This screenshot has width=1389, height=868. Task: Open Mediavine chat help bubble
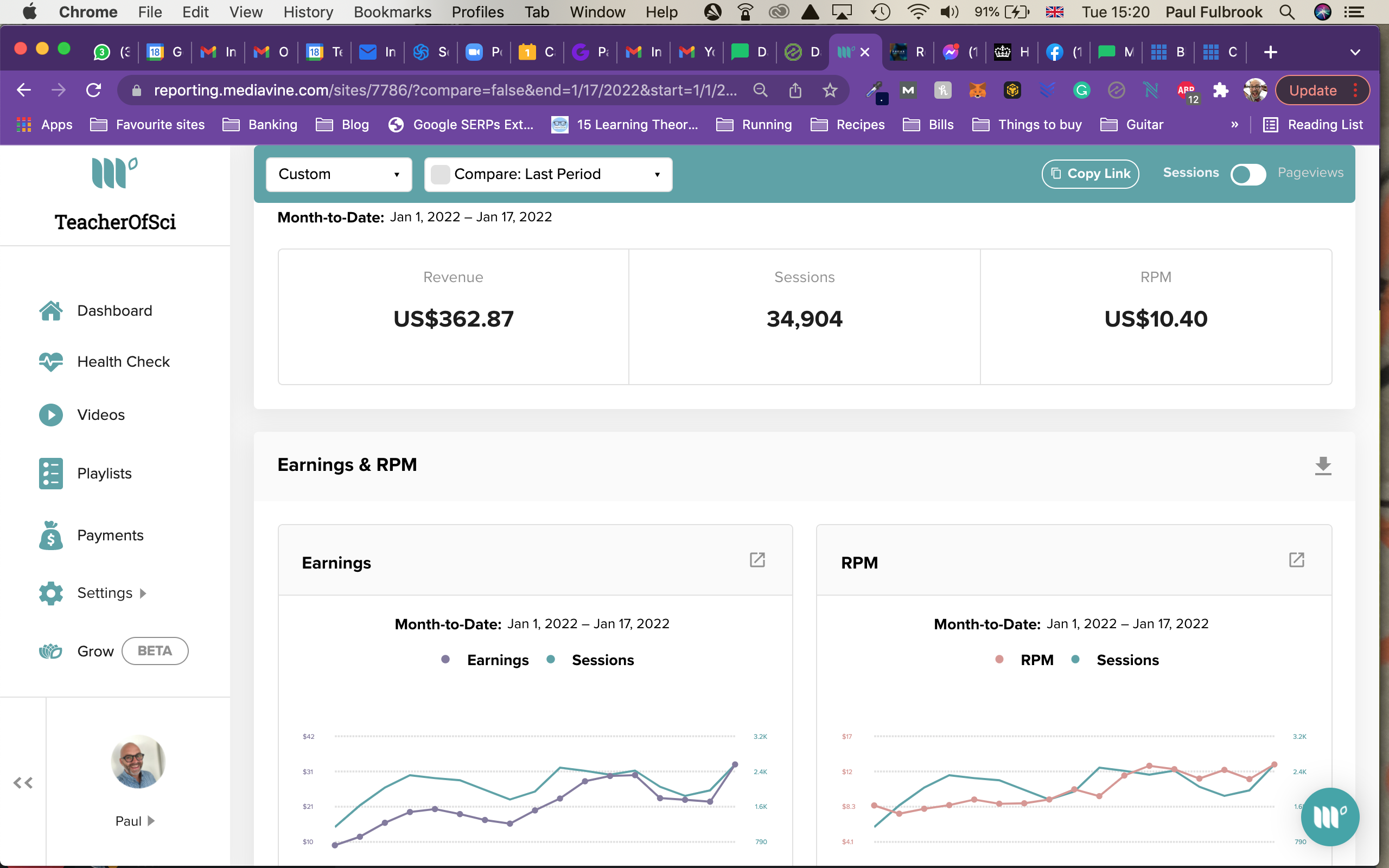point(1329,816)
